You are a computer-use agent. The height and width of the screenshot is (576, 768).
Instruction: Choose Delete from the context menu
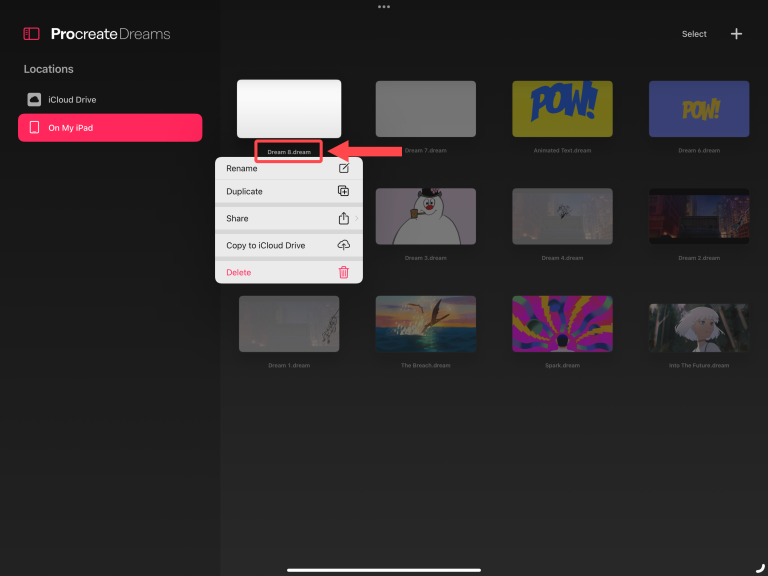pos(289,272)
